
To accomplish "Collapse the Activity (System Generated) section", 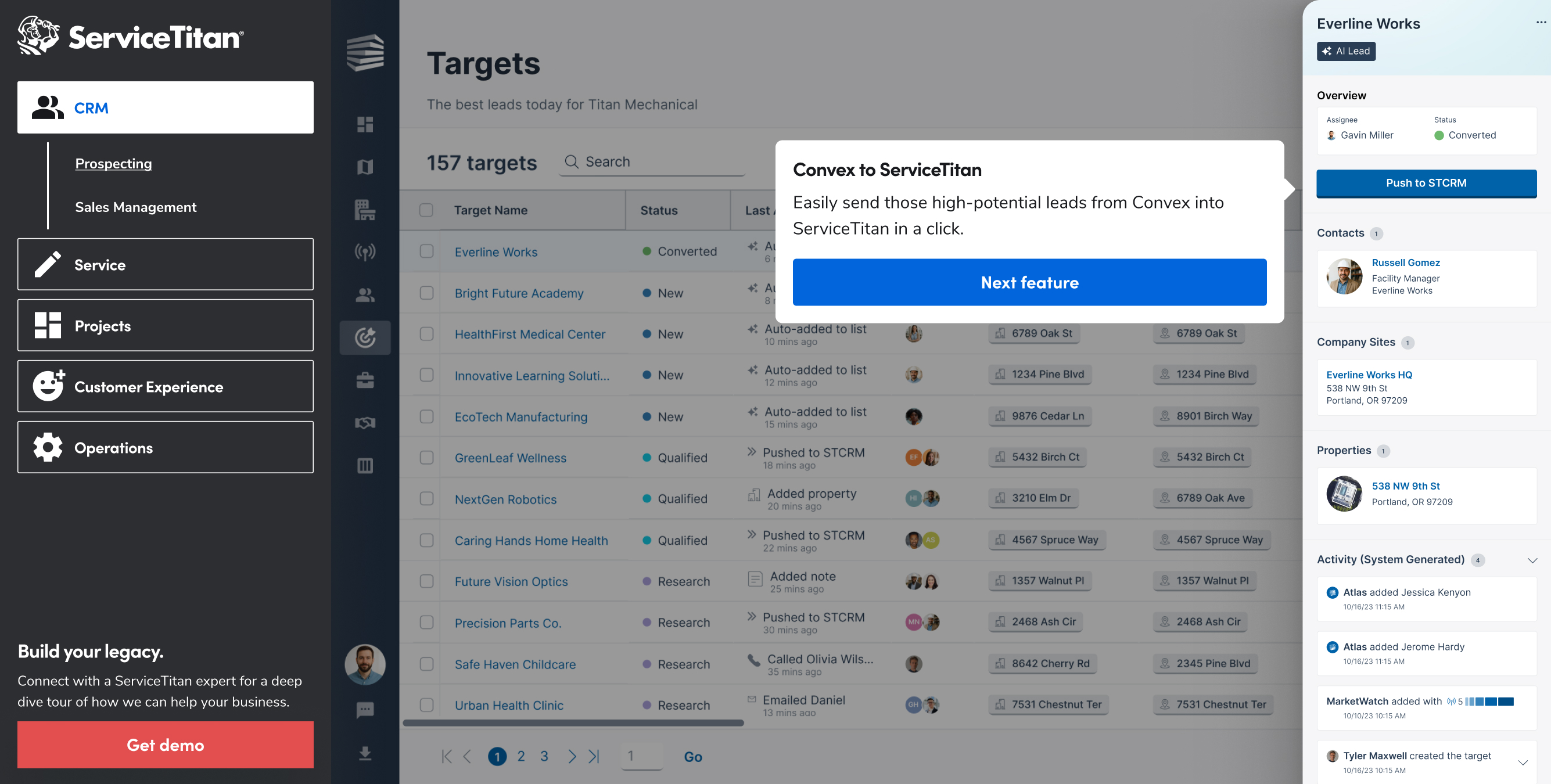I will click(x=1532, y=560).
